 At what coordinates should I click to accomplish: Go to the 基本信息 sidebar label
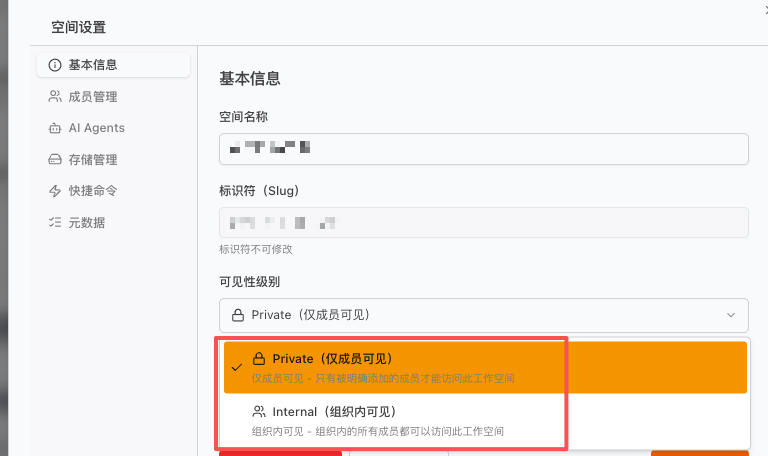click(93, 65)
